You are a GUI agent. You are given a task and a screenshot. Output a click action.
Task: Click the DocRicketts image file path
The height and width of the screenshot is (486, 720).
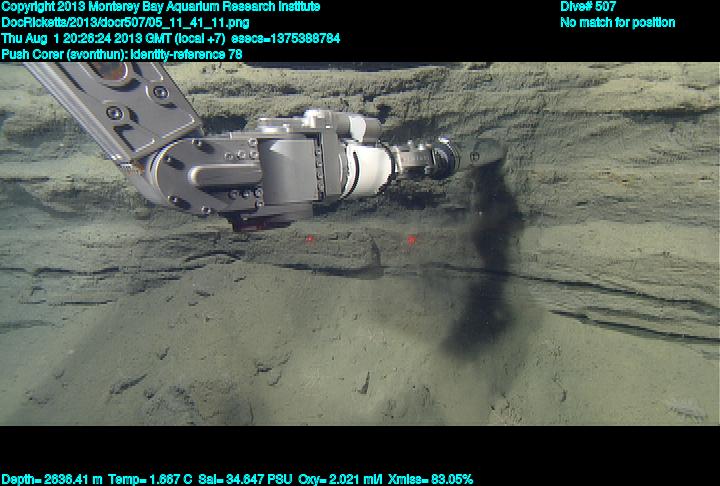coord(126,22)
